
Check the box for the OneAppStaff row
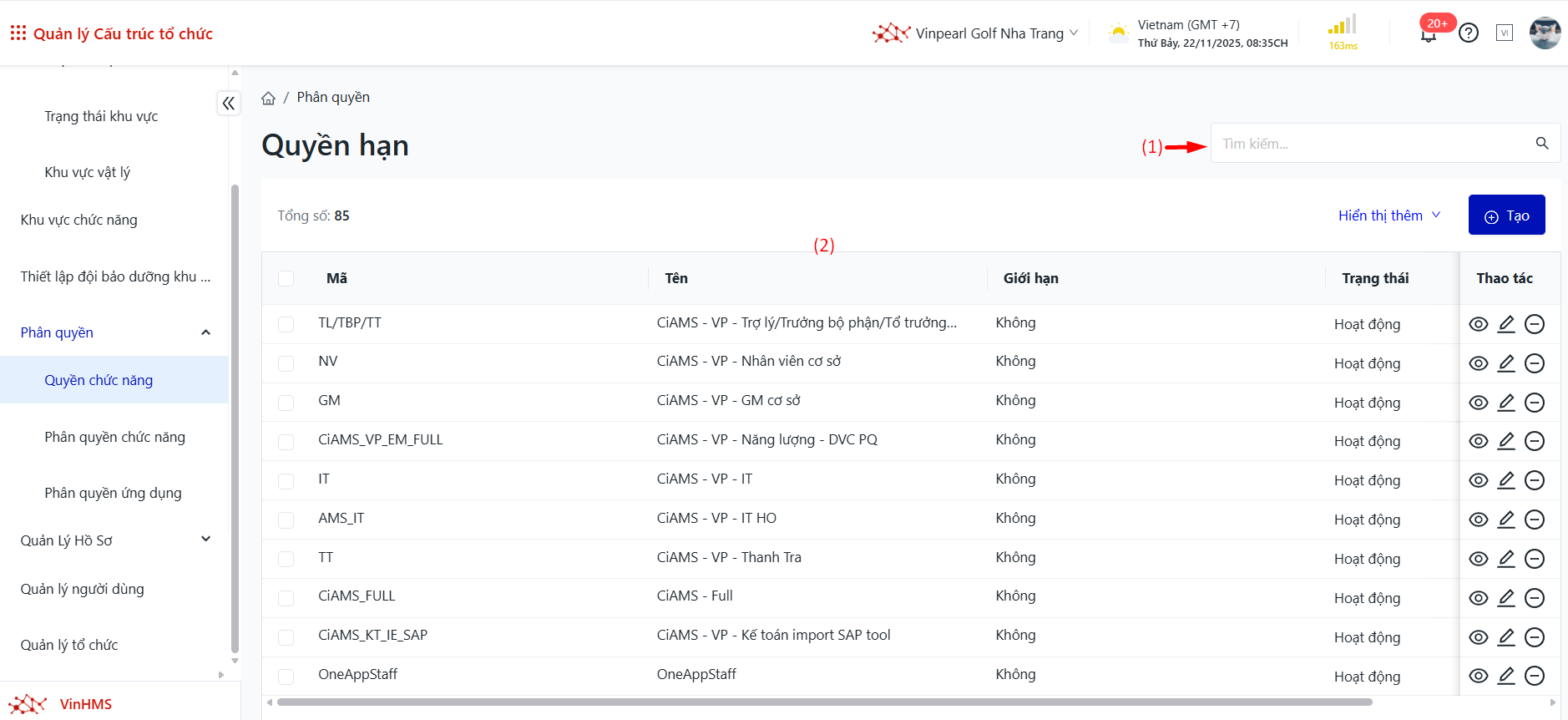pyautogui.click(x=286, y=677)
